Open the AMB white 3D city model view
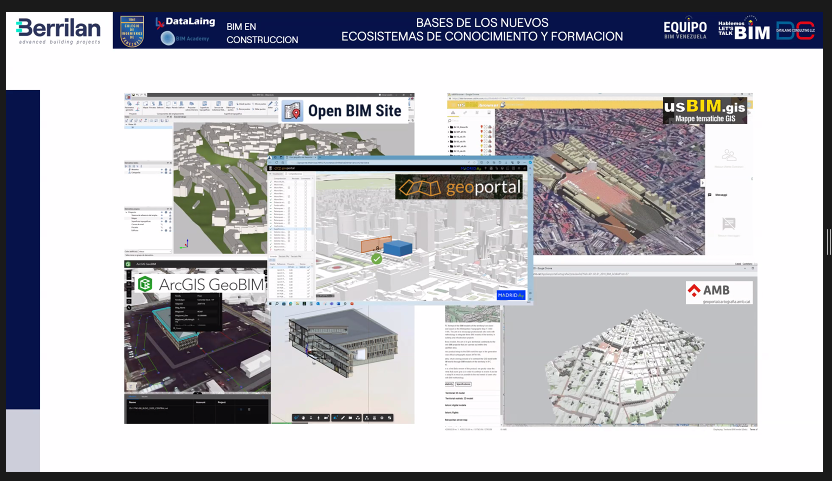 630,349
